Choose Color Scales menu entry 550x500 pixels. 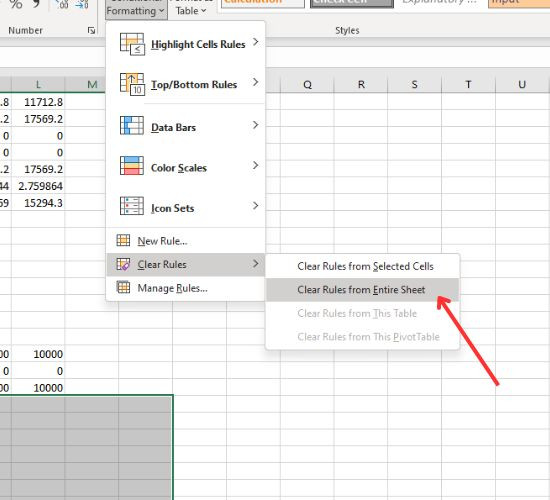coord(186,166)
